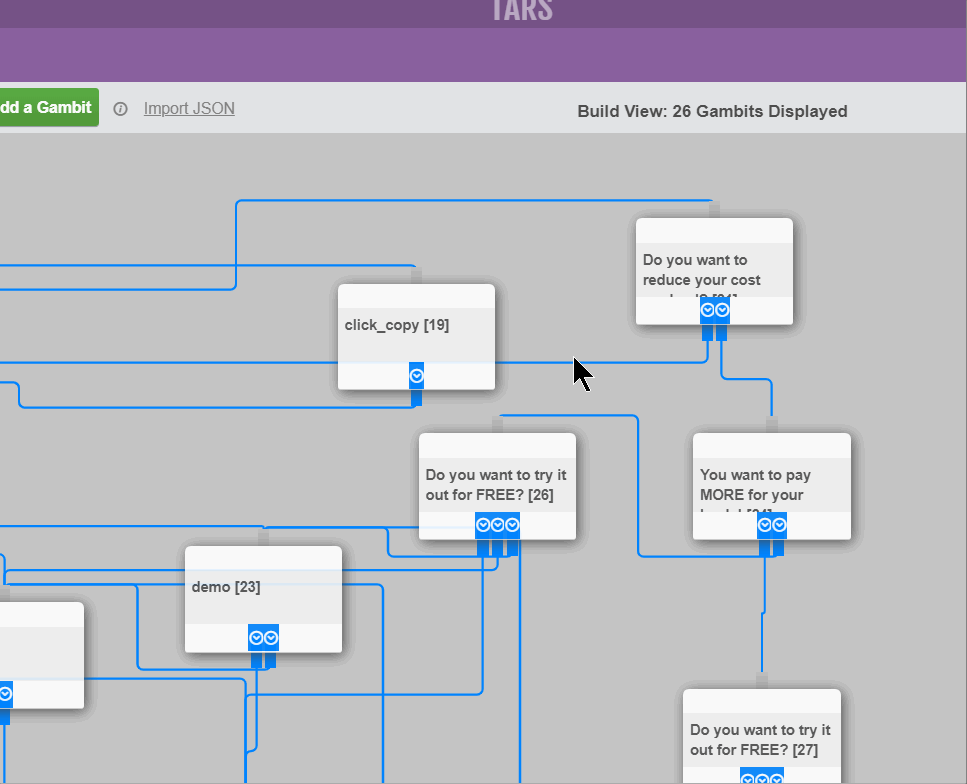Click second chevron on demo [23] gambit

271,638
